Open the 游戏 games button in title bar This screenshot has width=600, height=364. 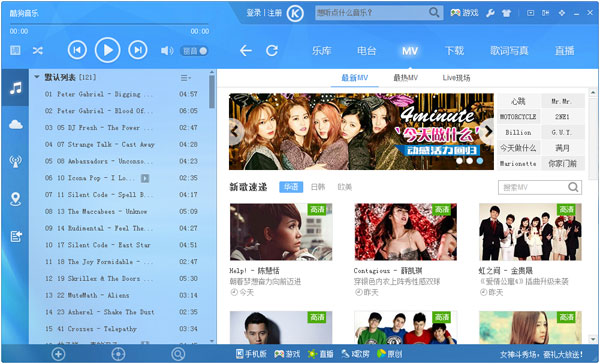point(465,13)
